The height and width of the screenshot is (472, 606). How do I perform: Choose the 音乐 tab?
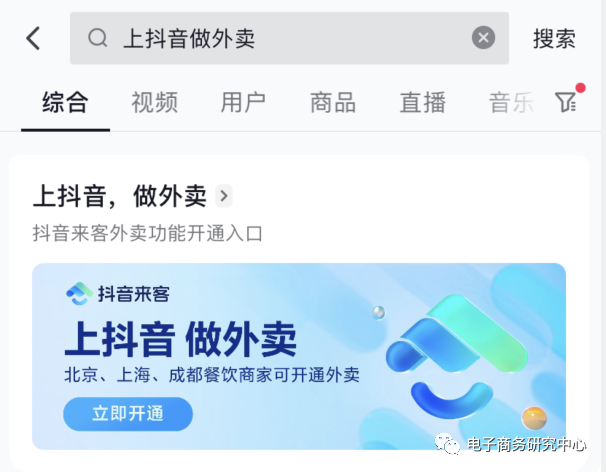(511, 102)
